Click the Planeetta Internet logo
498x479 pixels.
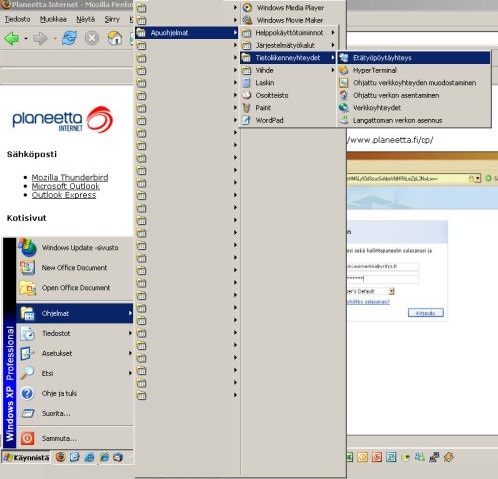click(x=62, y=119)
